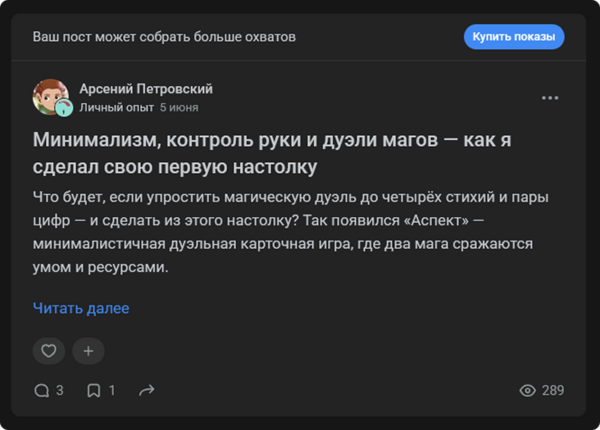Click the bookmark count number 1
The image size is (600, 430).
click(x=112, y=390)
